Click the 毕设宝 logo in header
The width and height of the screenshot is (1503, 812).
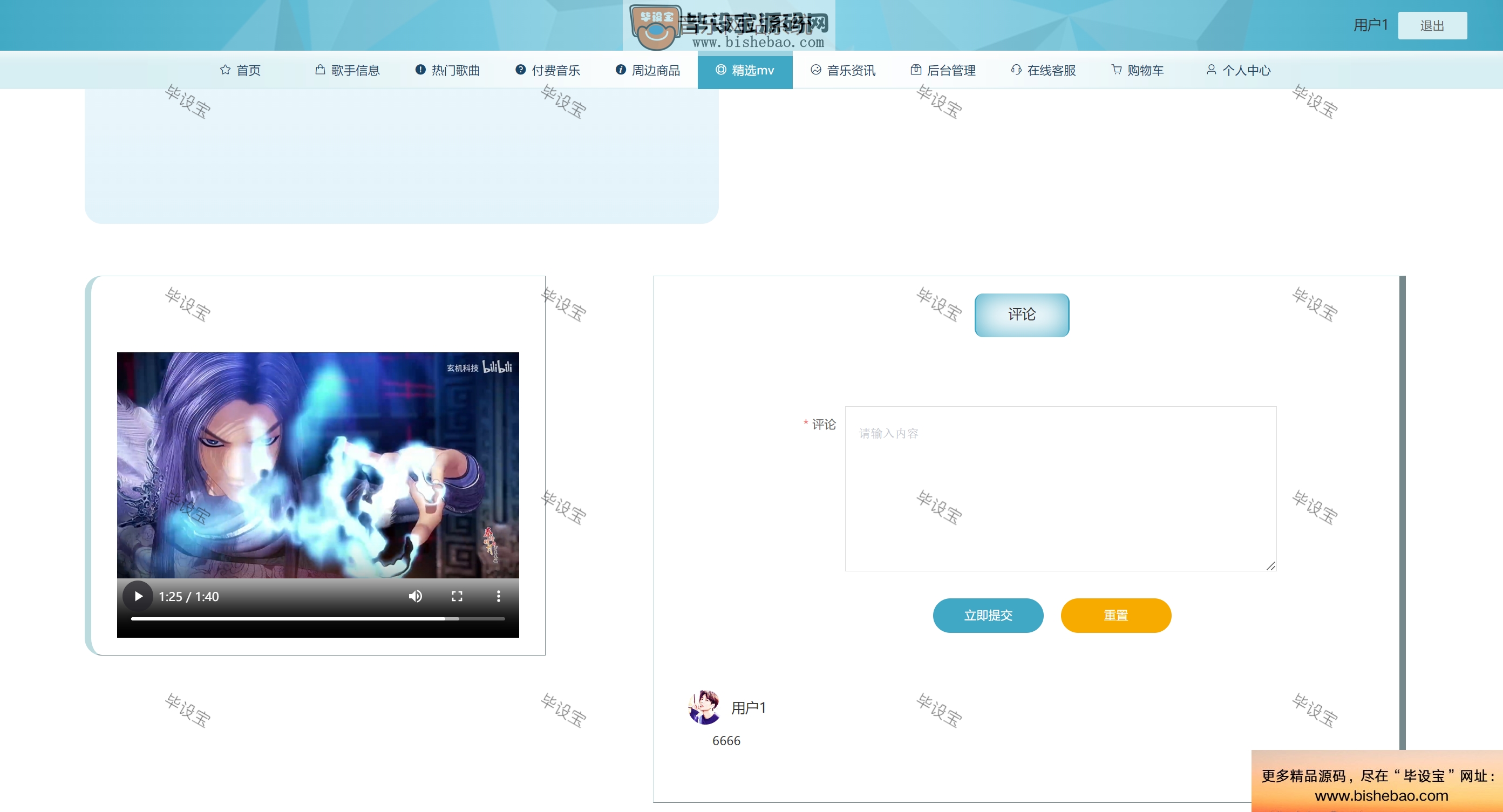729,26
